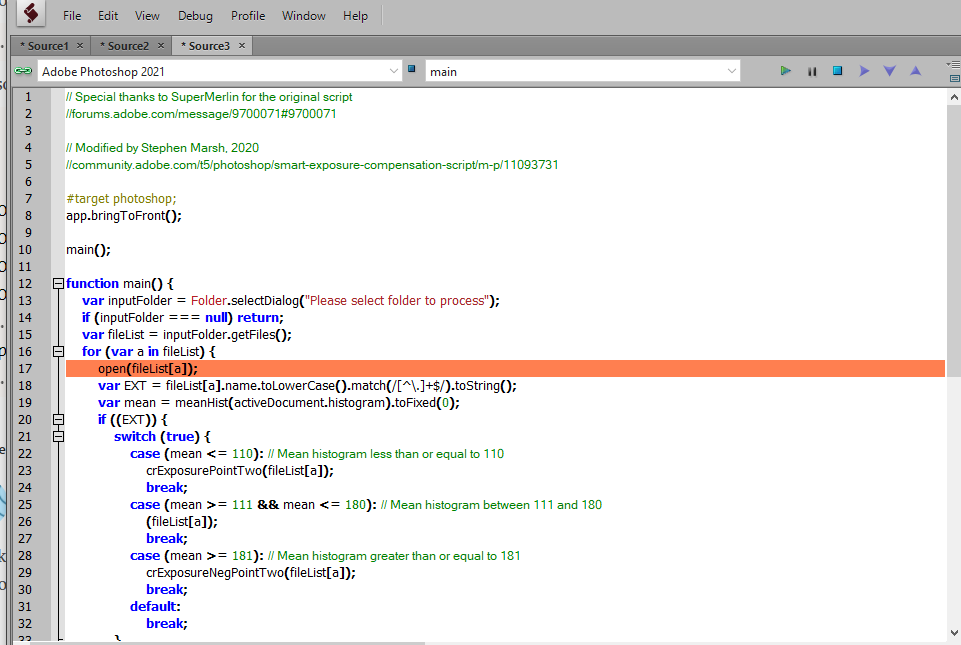Step over the current line
Image resolution: width=961 pixels, height=645 pixels.
point(863,71)
